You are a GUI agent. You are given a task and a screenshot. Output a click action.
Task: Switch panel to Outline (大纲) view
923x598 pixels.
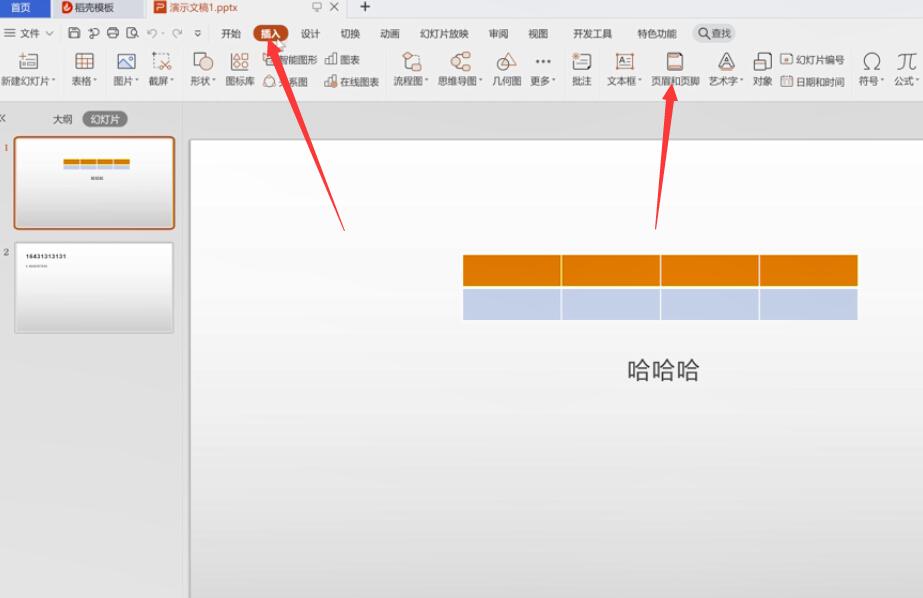tap(62, 119)
